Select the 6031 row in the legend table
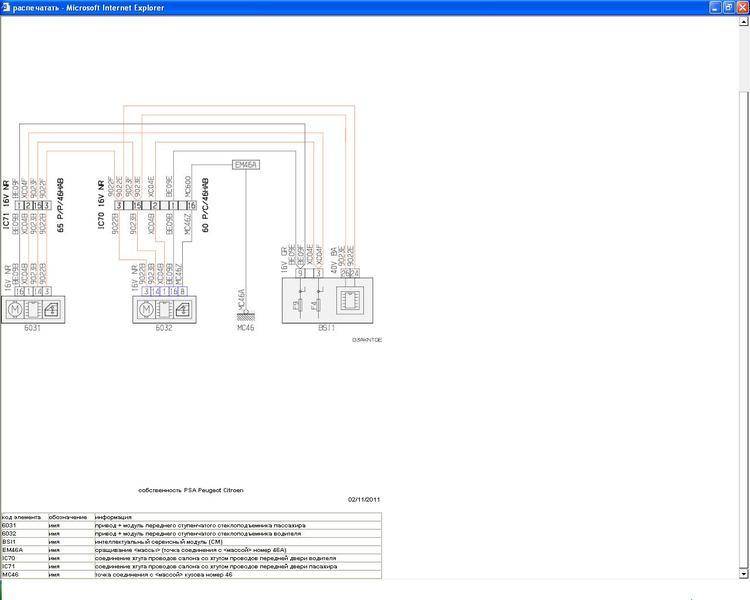This screenshot has width=750, height=600. (190, 525)
